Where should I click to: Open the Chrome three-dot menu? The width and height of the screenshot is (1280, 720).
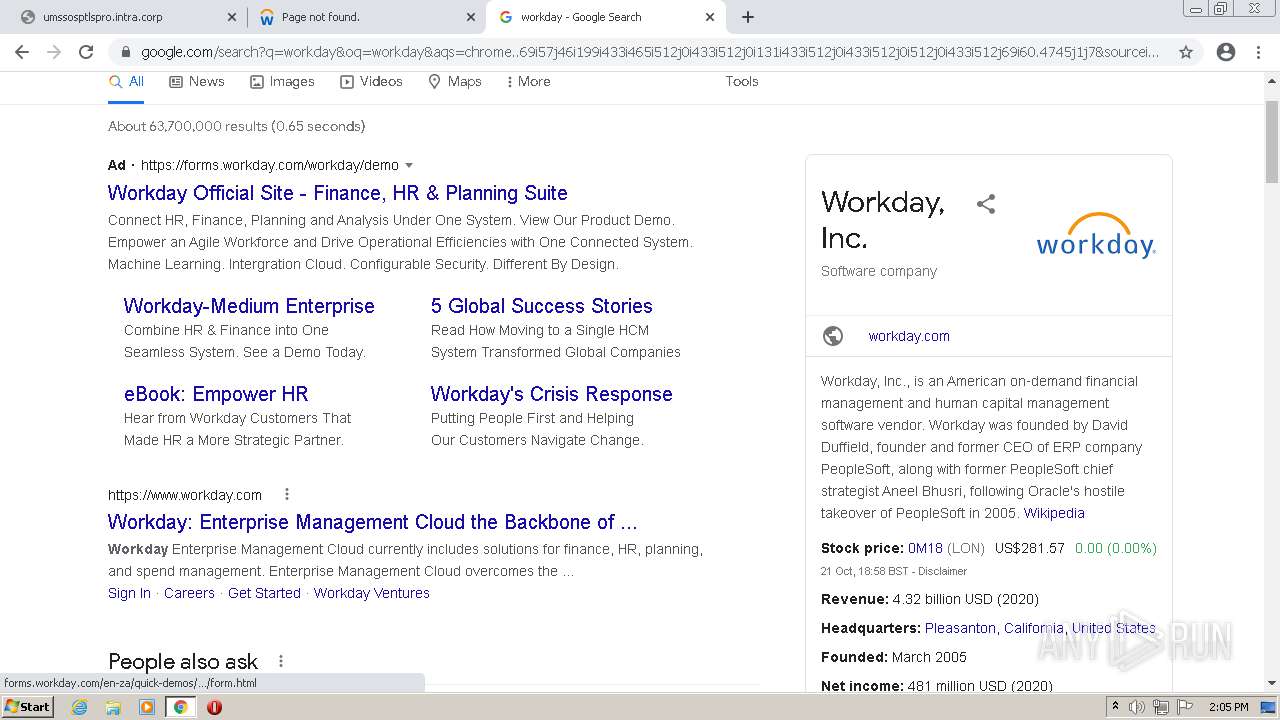coord(1258,52)
